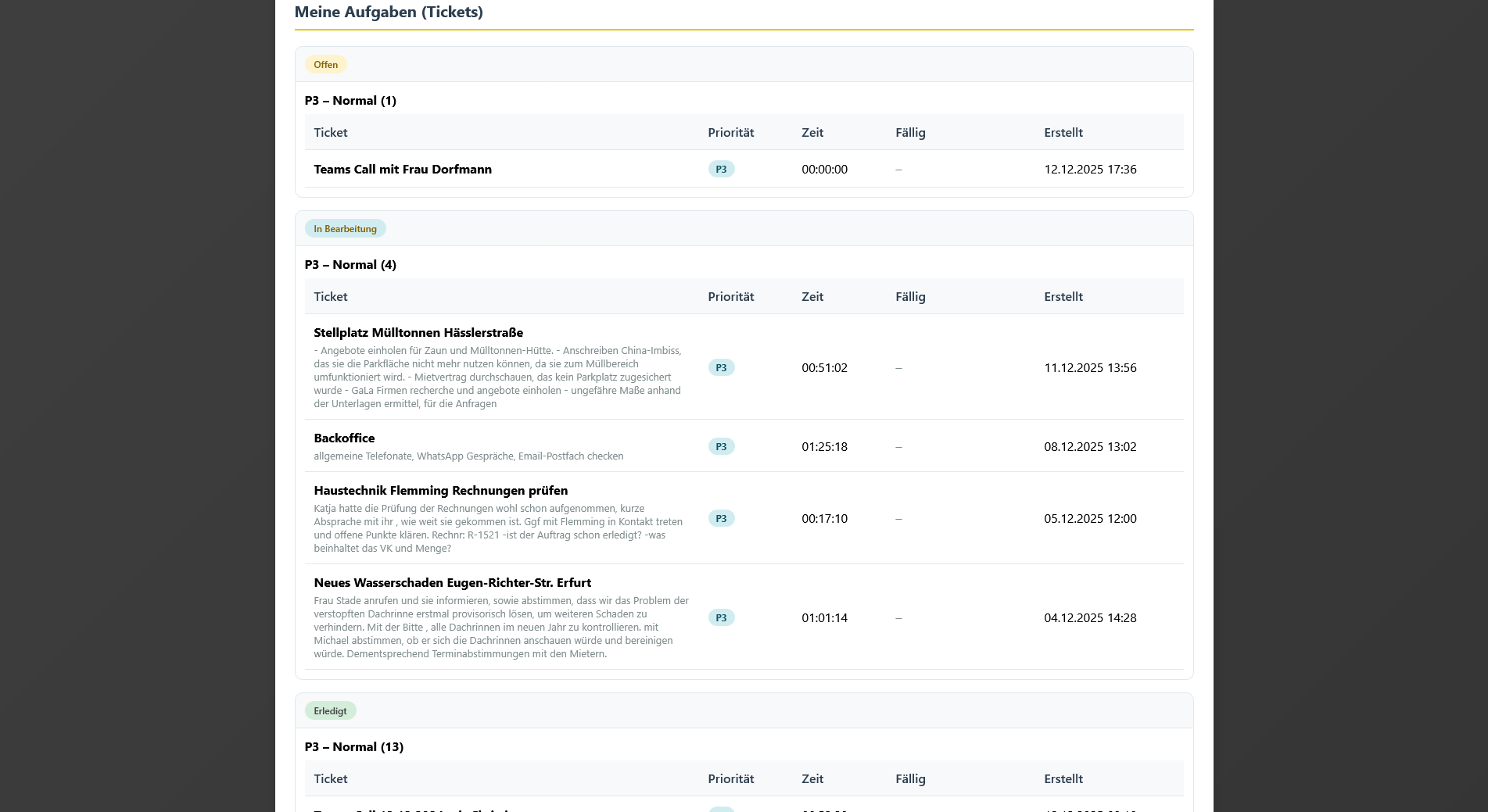Click the 01:25:18 time of Backoffice ticket
This screenshot has width=1488, height=812.
(824, 447)
